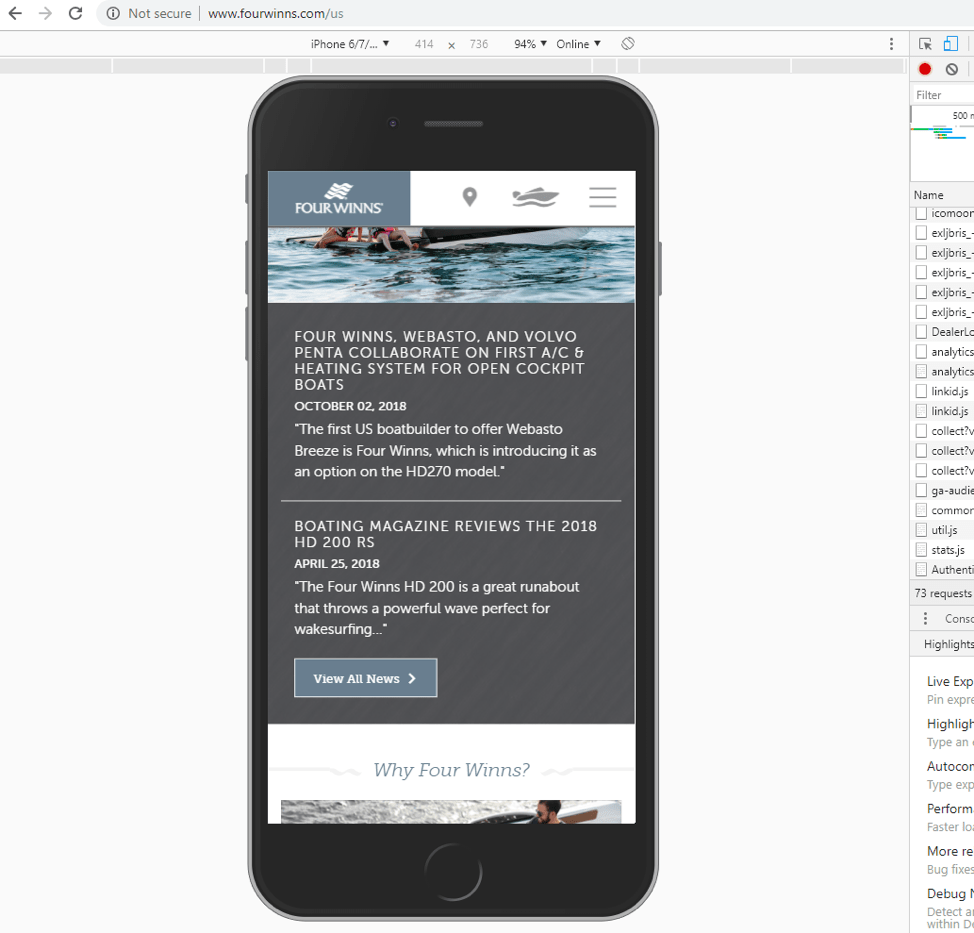This screenshot has width=974, height=933.
Task: Click the April 25, 2018 date text
Action: pos(337,563)
